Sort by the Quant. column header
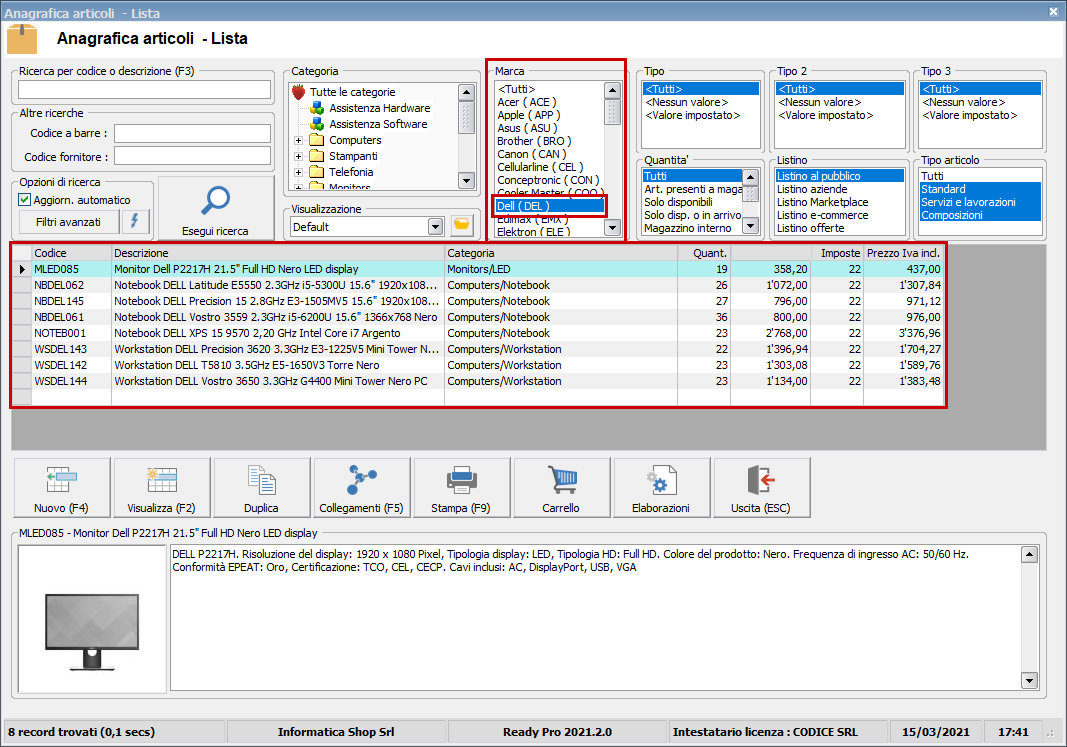The height and width of the screenshot is (747, 1067). [704, 253]
